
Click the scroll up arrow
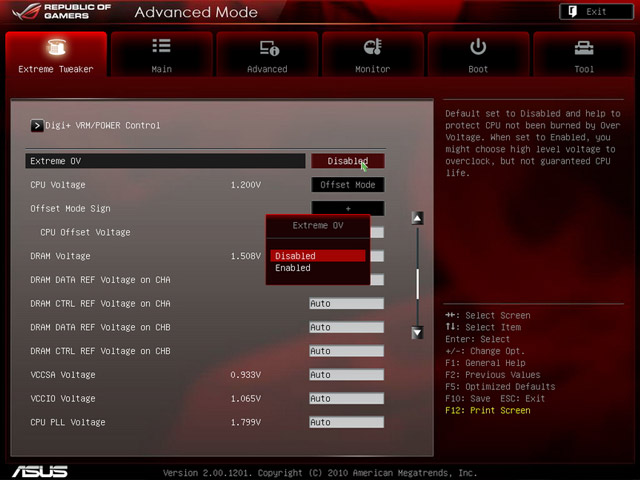[x=417, y=218]
